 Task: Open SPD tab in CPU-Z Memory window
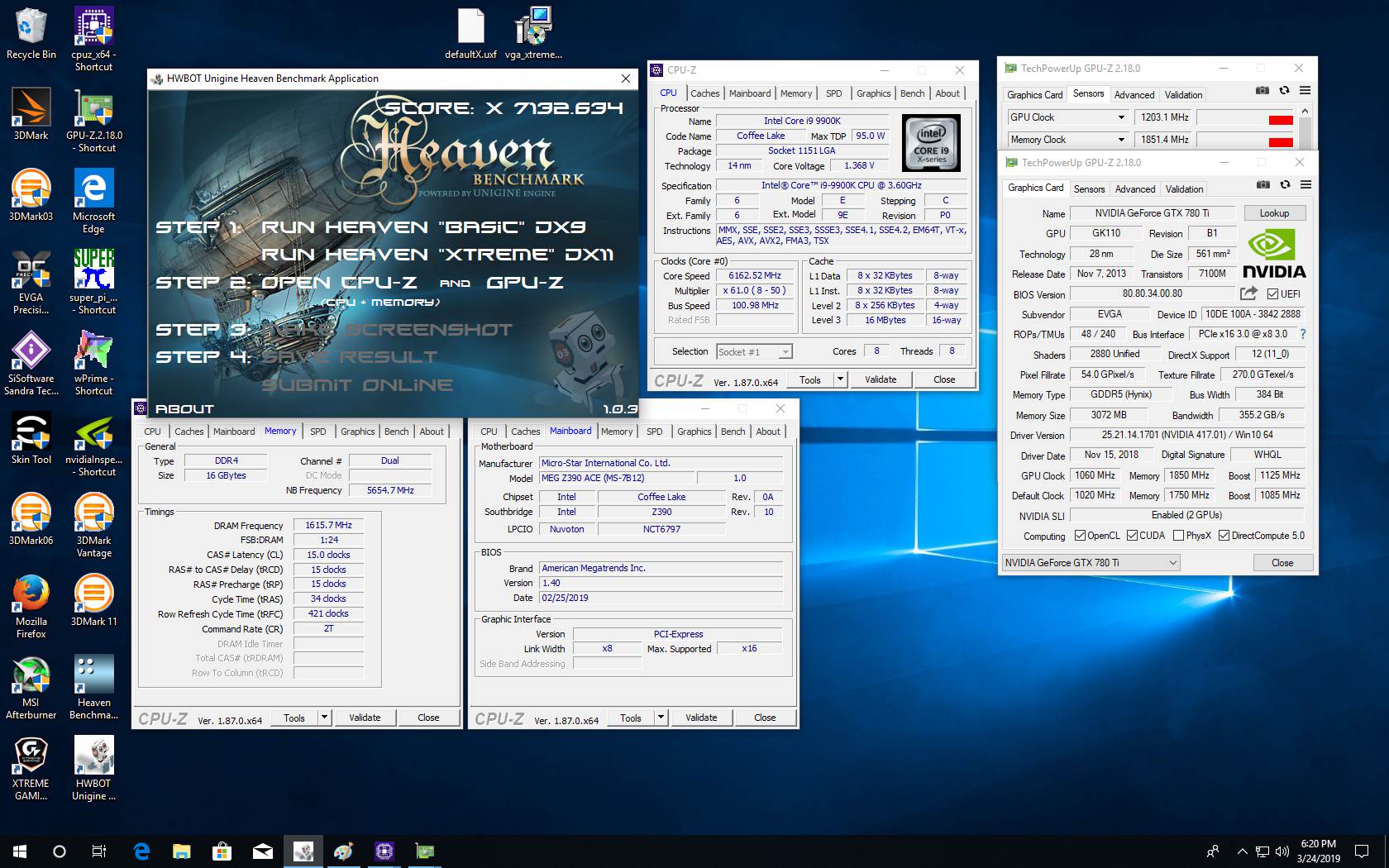click(x=318, y=432)
